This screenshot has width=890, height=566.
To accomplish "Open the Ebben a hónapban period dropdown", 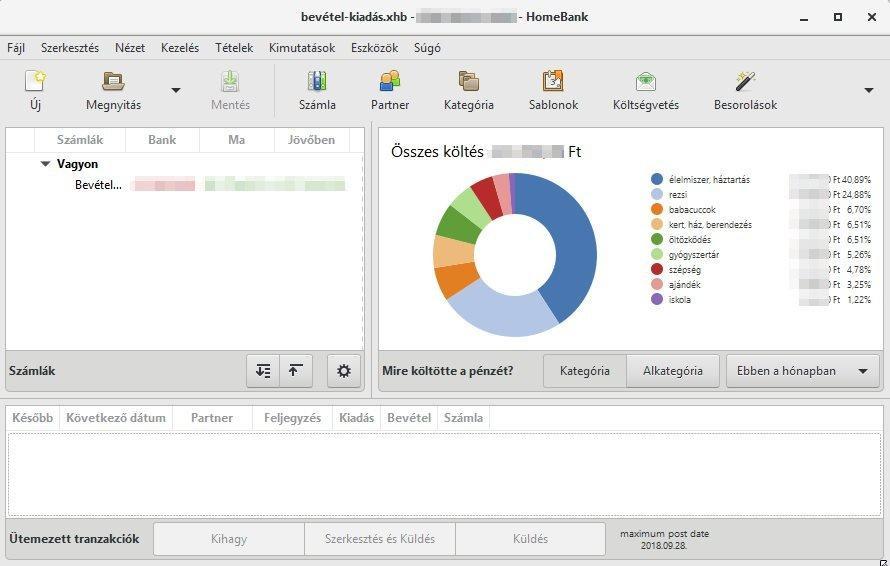I will pyautogui.click(x=803, y=371).
